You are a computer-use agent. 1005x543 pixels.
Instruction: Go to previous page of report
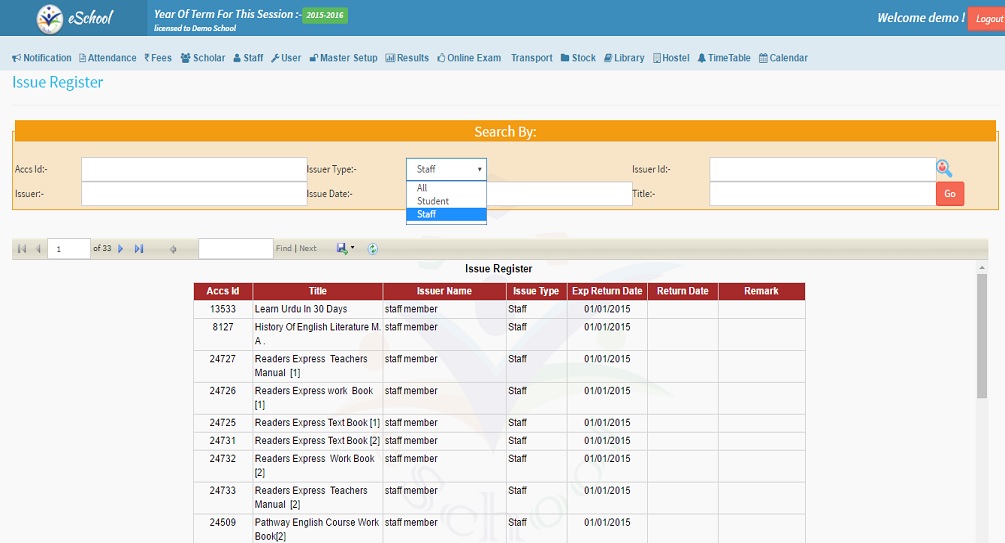(39, 249)
